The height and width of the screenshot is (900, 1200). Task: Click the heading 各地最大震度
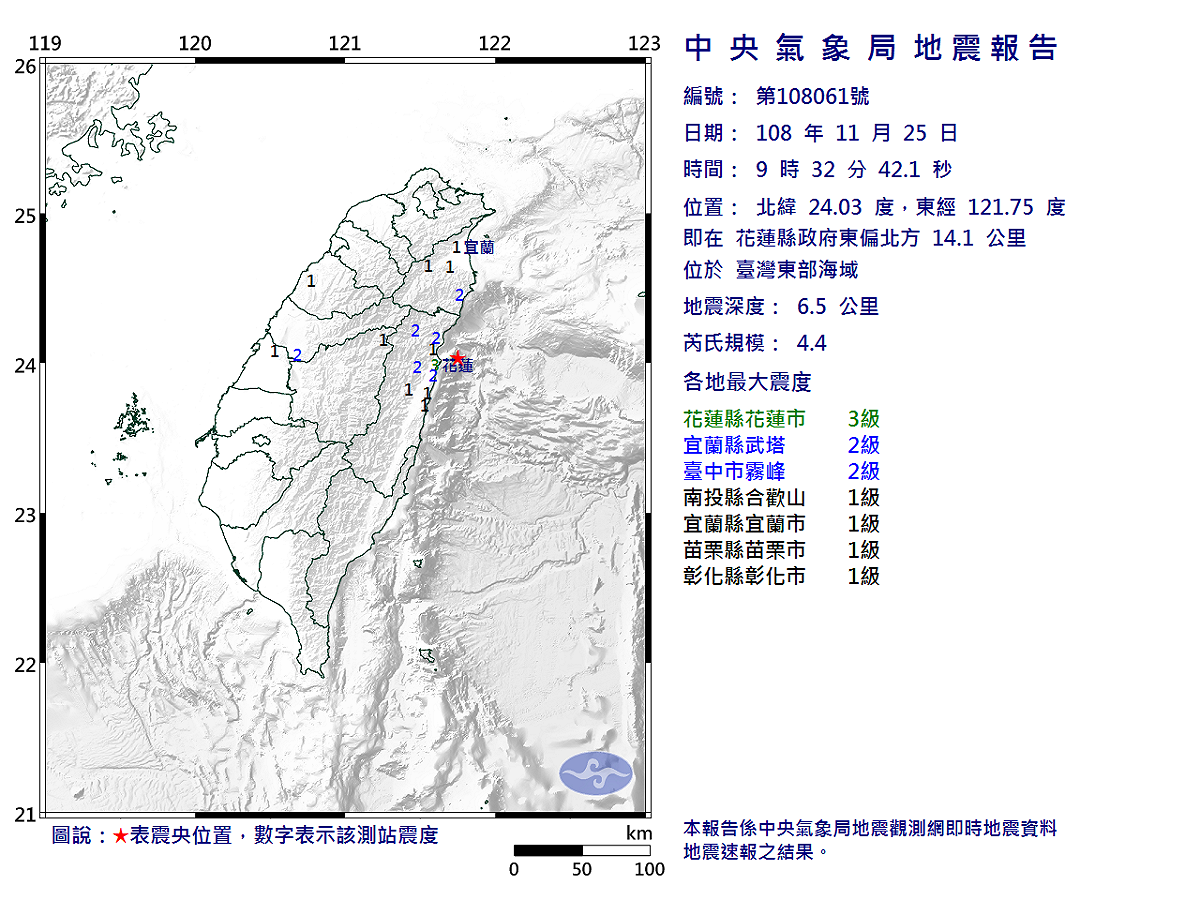coord(747,381)
